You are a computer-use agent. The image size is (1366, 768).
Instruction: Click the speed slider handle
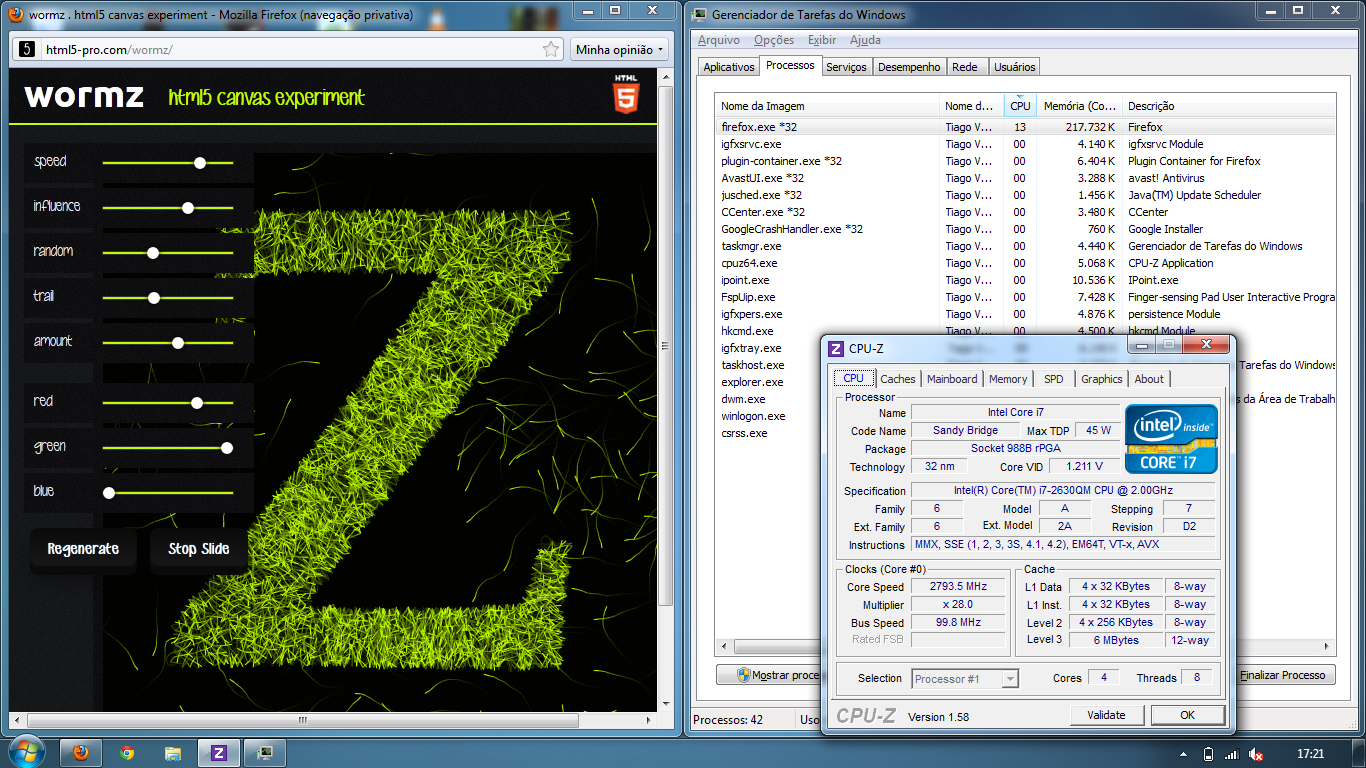pos(200,162)
